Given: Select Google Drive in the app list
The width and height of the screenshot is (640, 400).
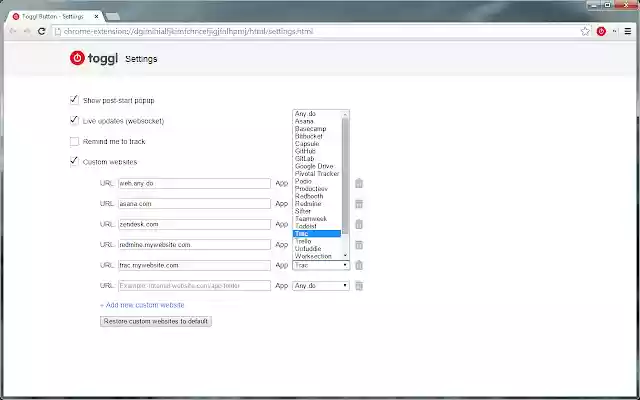Looking at the screenshot, I should [x=317, y=166].
